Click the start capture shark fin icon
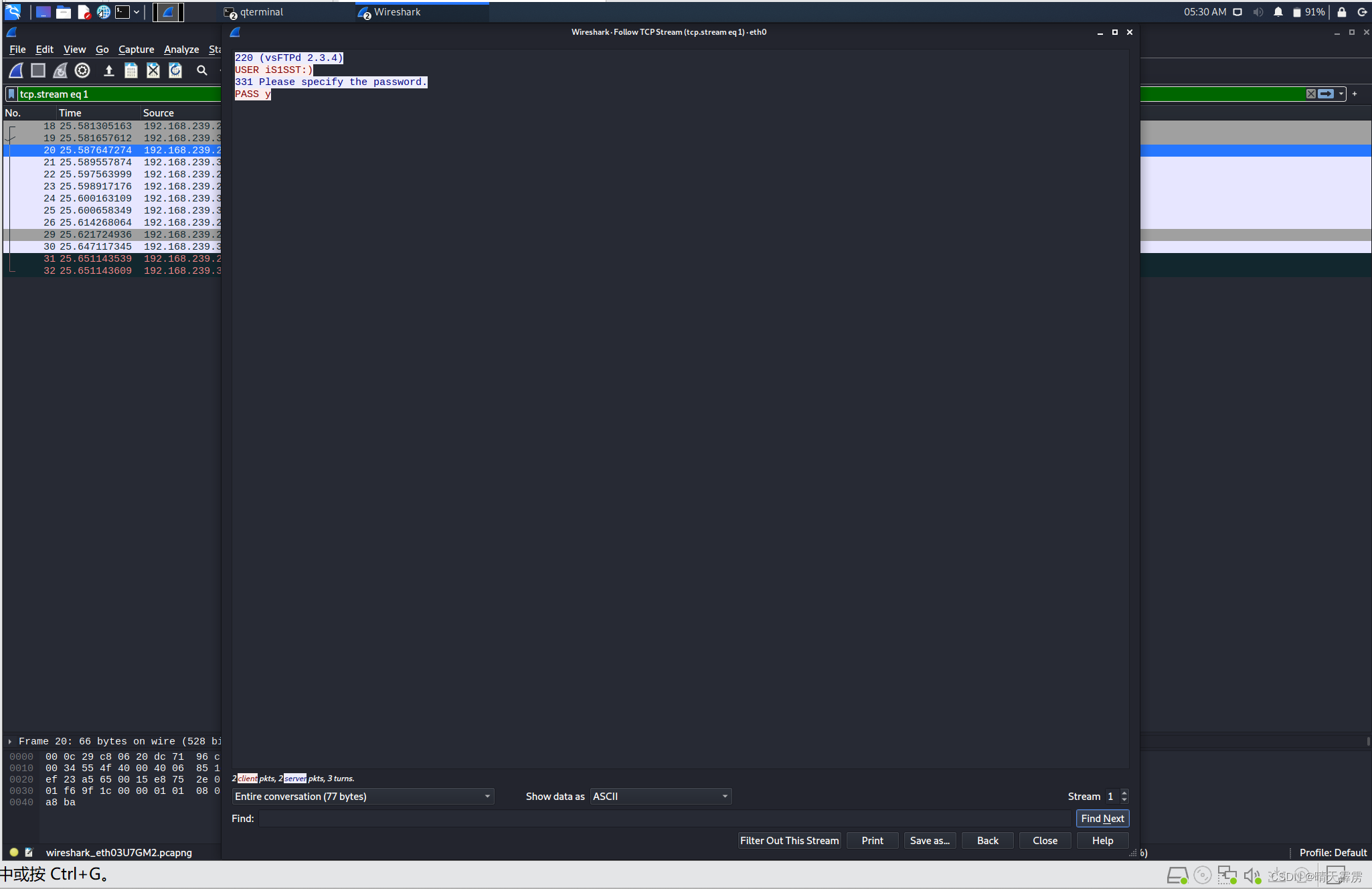This screenshot has width=1372, height=889. 16,70
